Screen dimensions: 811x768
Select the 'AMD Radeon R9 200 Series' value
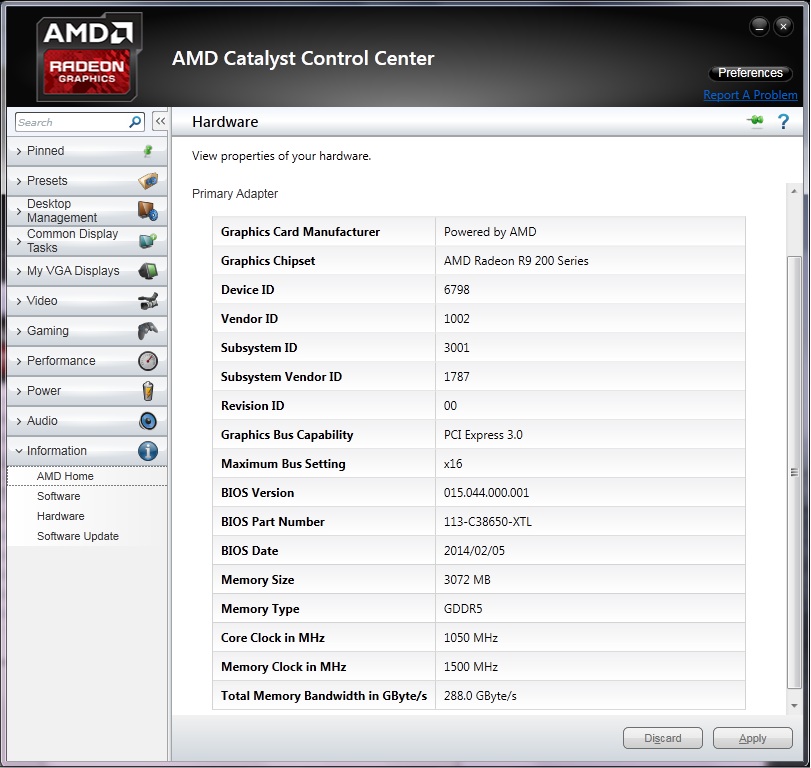pos(516,261)
